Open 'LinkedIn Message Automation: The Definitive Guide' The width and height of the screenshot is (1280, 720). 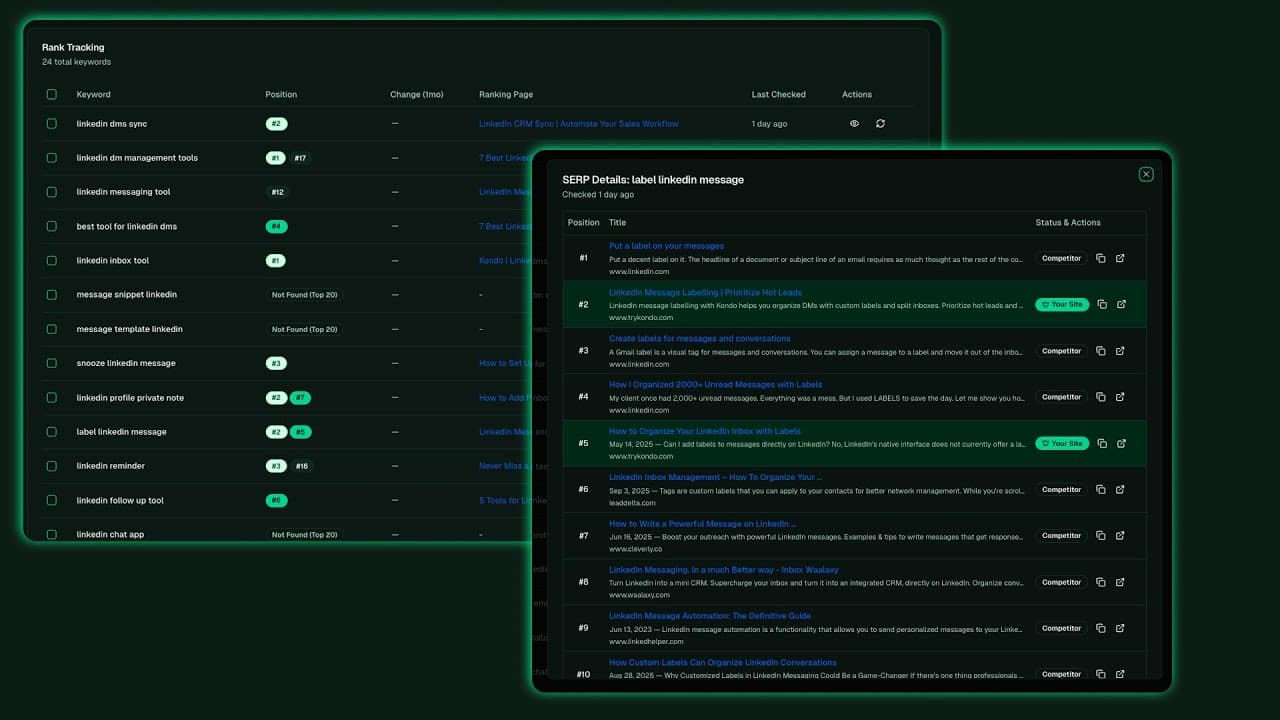(x=710, y=616)
